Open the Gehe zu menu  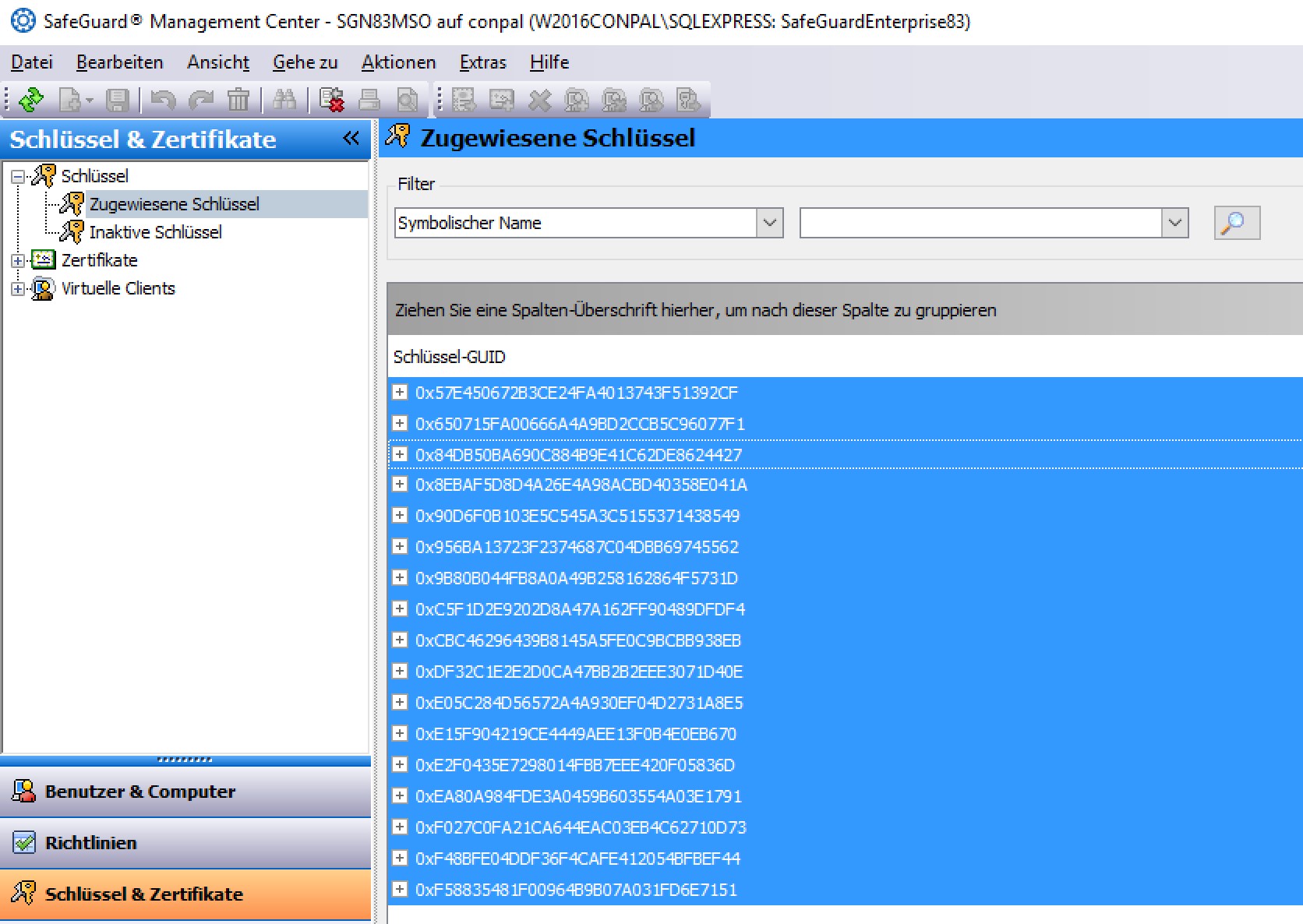[x=305, y=62]
